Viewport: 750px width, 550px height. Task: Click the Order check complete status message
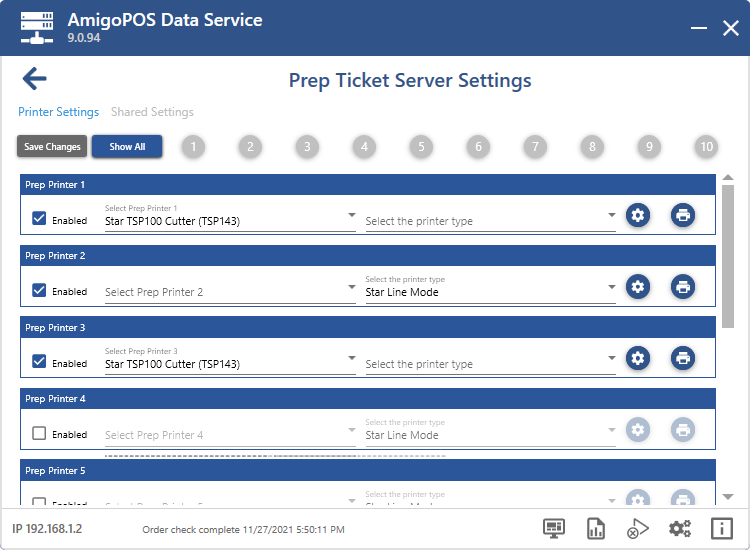[x=243, y=529]
